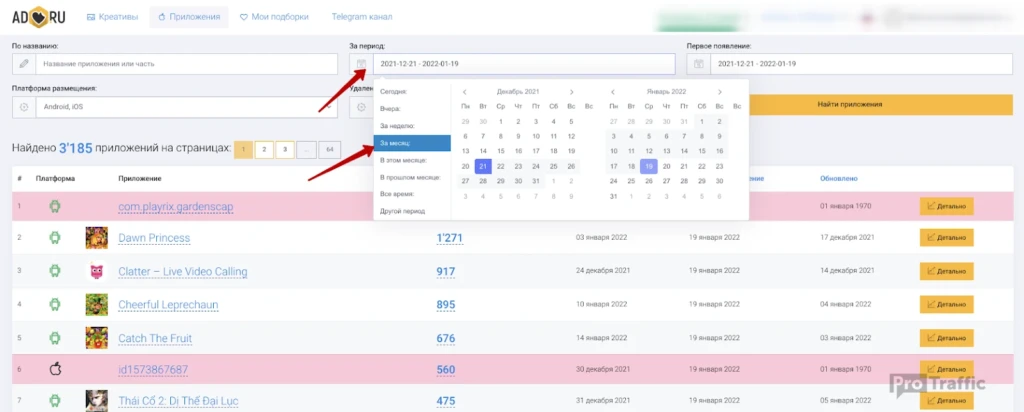Select За неделю preset period
Image resolution: width=1024 pixels, height=412 pixels.
coord(412,126)
